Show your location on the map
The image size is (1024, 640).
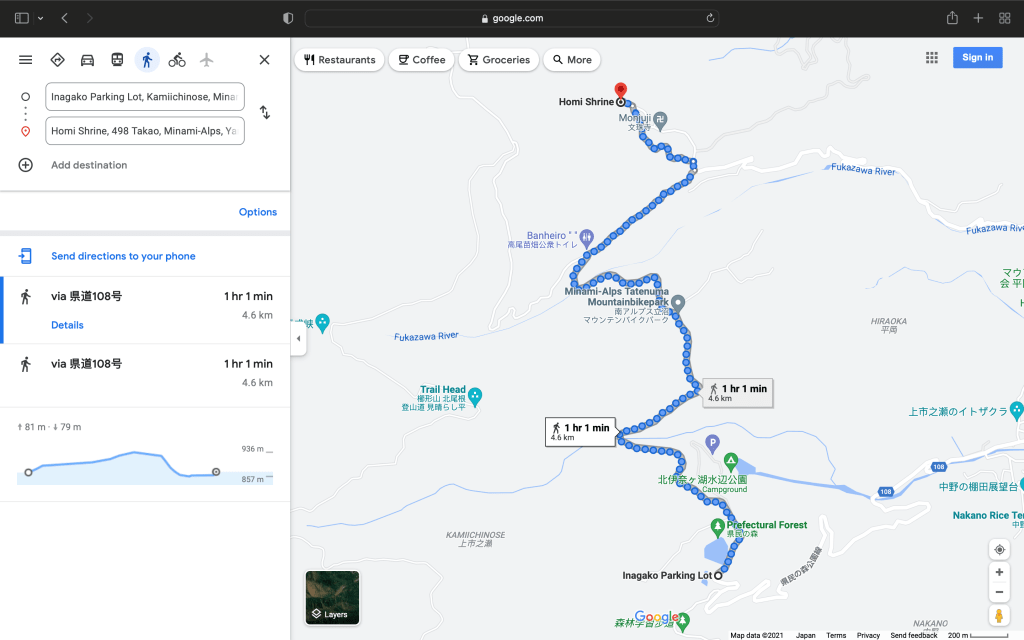tap(999, 550)
